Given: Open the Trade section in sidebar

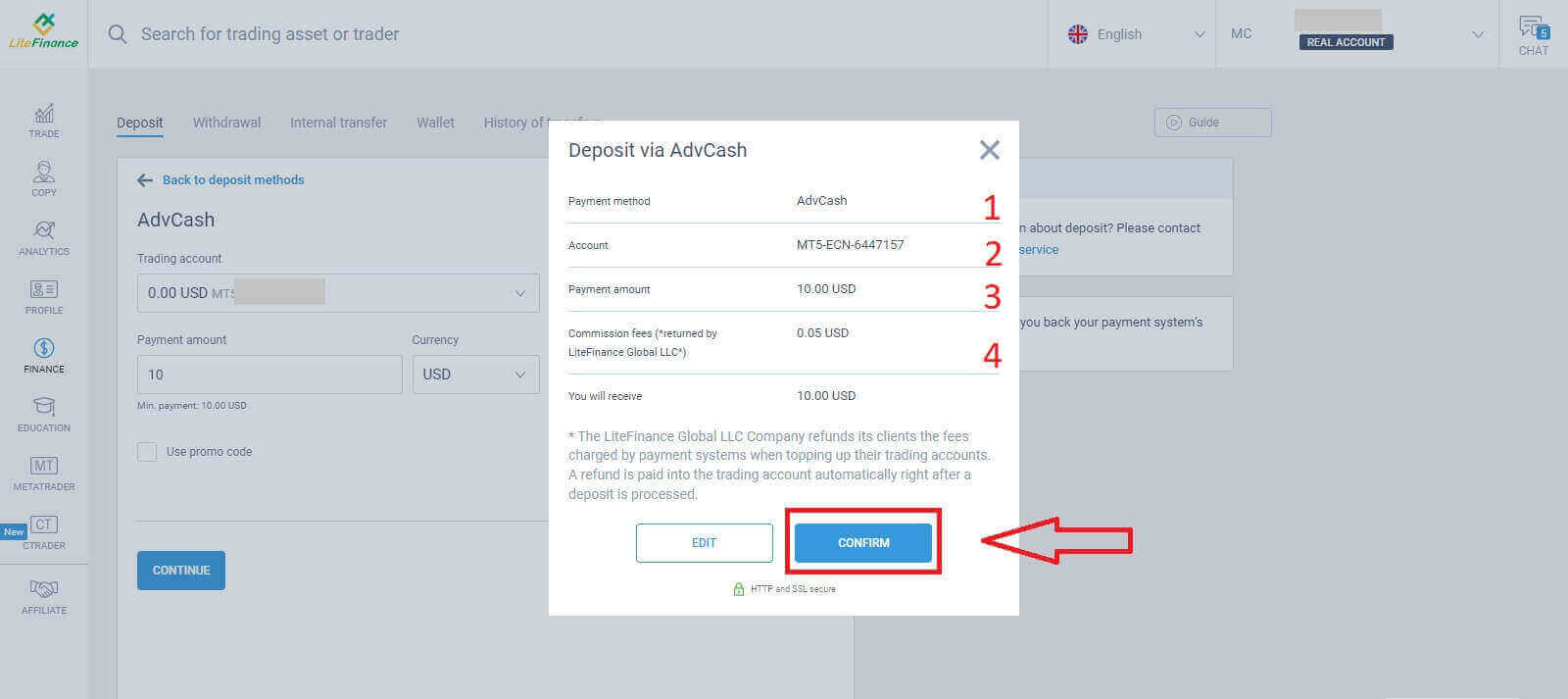Looking at the screenshot, I should (44, 120).
